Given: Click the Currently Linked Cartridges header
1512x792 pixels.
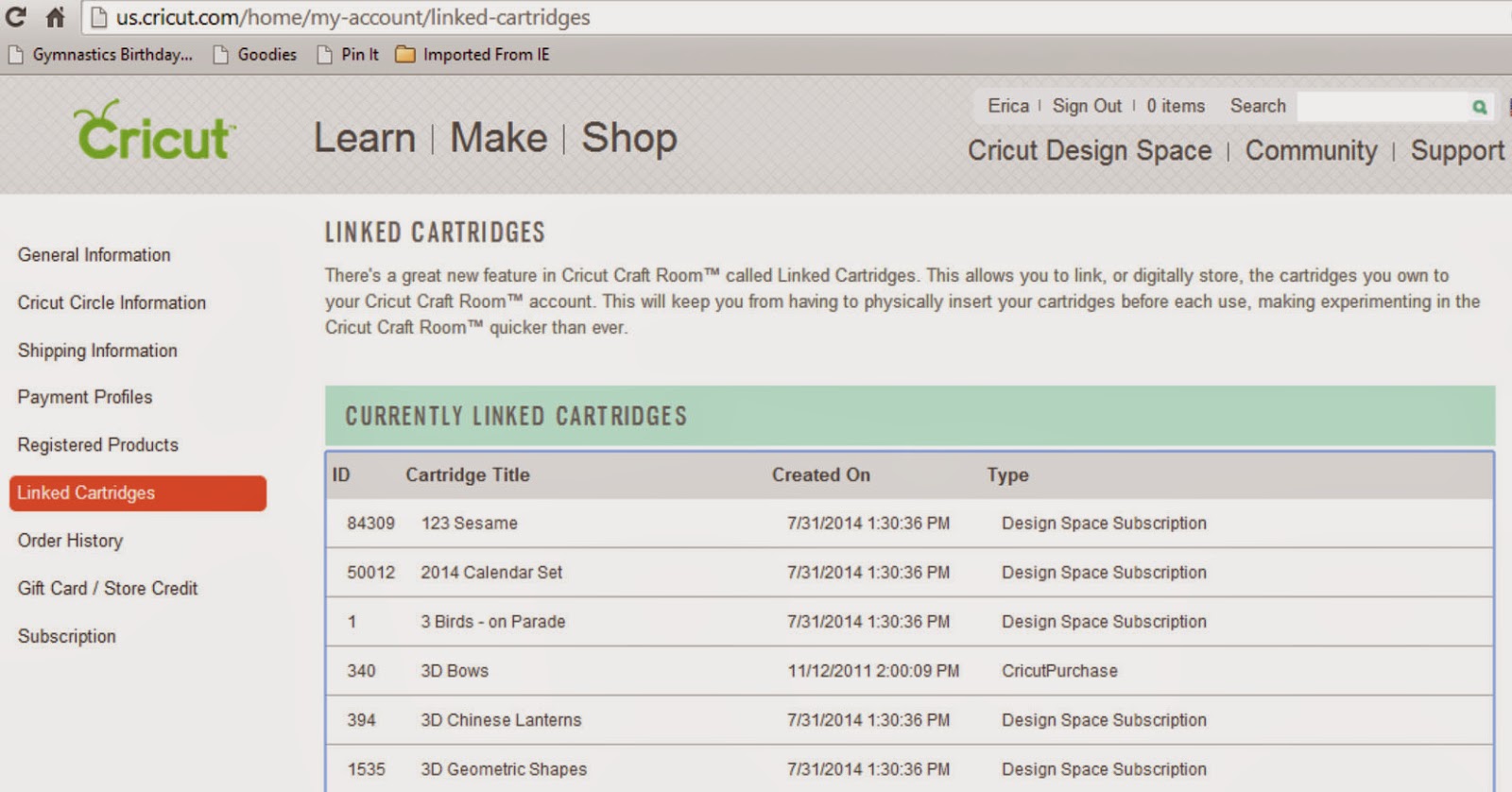Looking at the screenshot, I should [x=910, y=416].
